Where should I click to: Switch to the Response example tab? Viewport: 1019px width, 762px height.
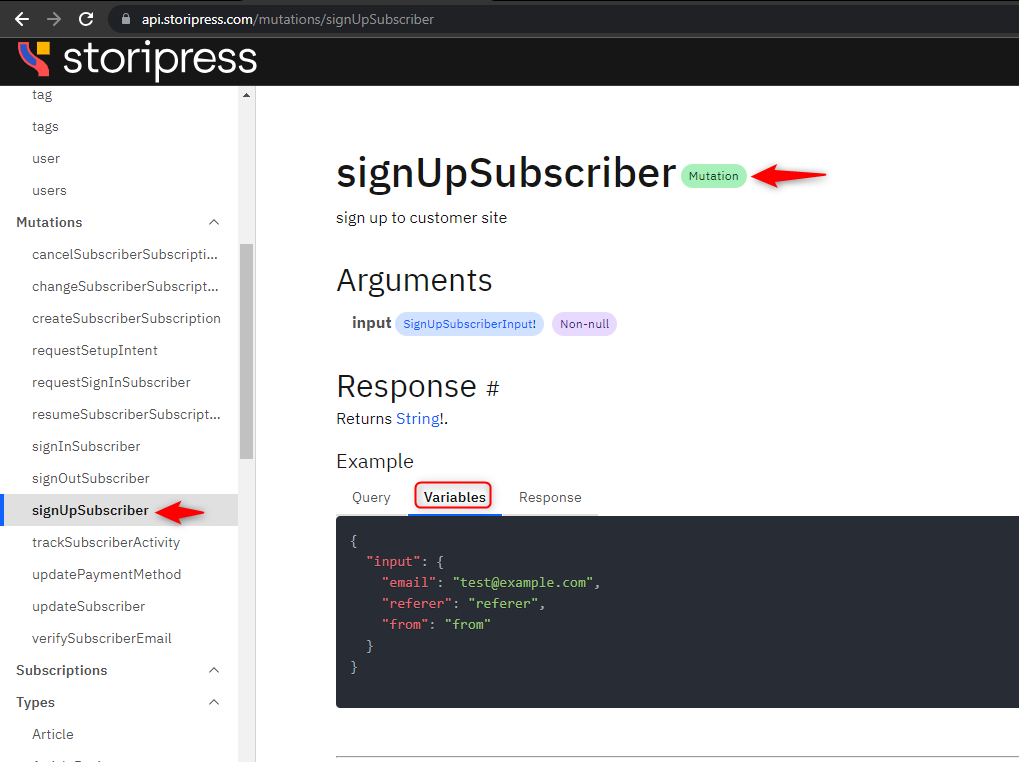tap(550, 498)
